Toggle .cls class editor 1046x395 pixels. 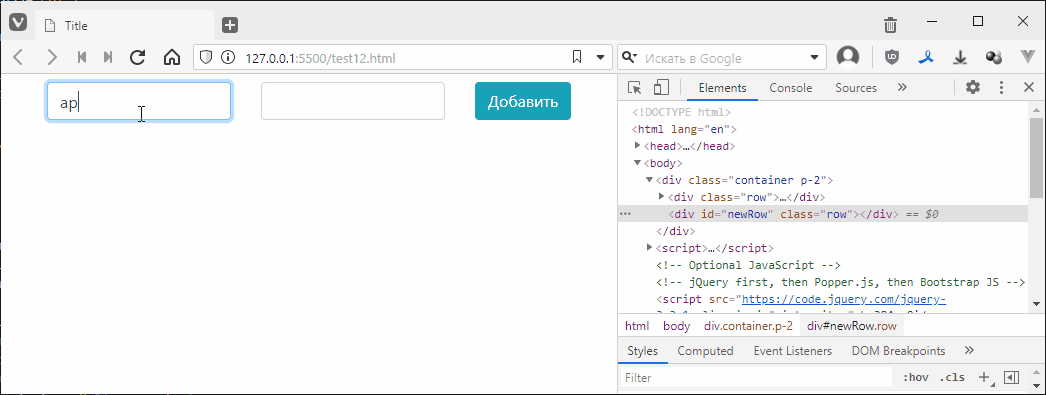coord(952,378)
